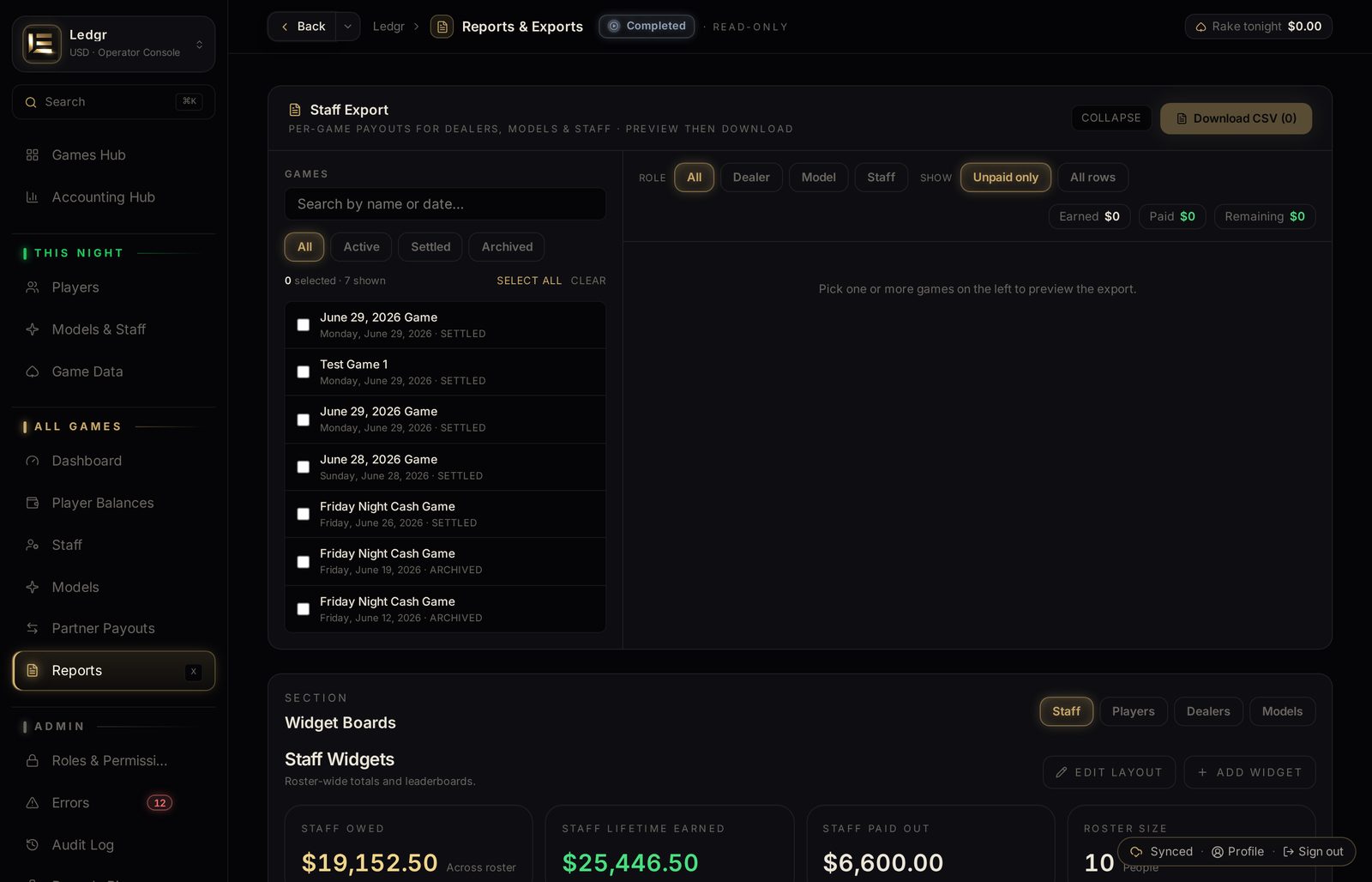This screenshot has width=1372, height=882.
Task: Toggle show filter to All rows
Action: tap(1092, 178)
